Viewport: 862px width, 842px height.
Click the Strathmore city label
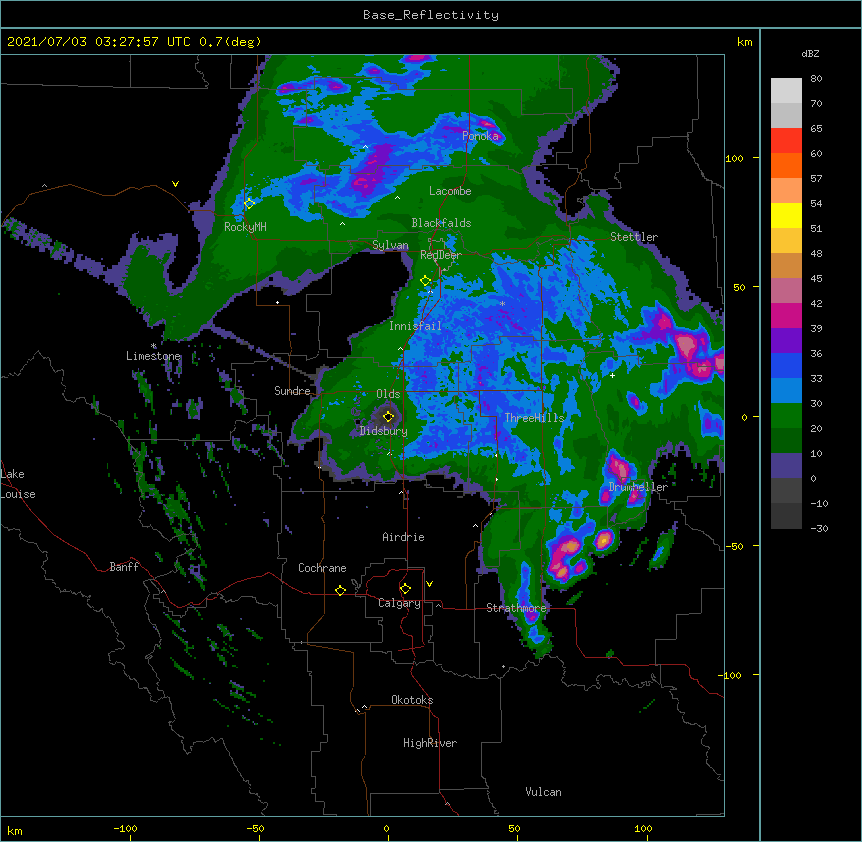(x=516, y=608)
